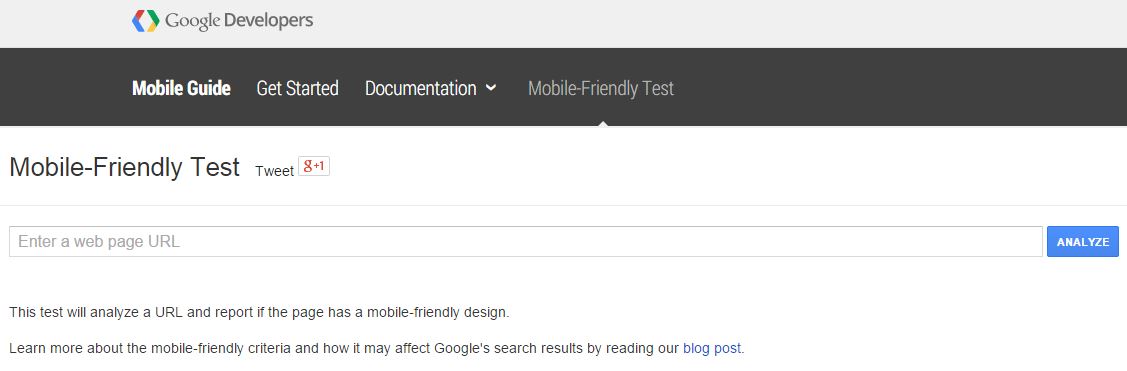
Task: Expand the Documentation dropdown arrow
Action: click(491, 88)
